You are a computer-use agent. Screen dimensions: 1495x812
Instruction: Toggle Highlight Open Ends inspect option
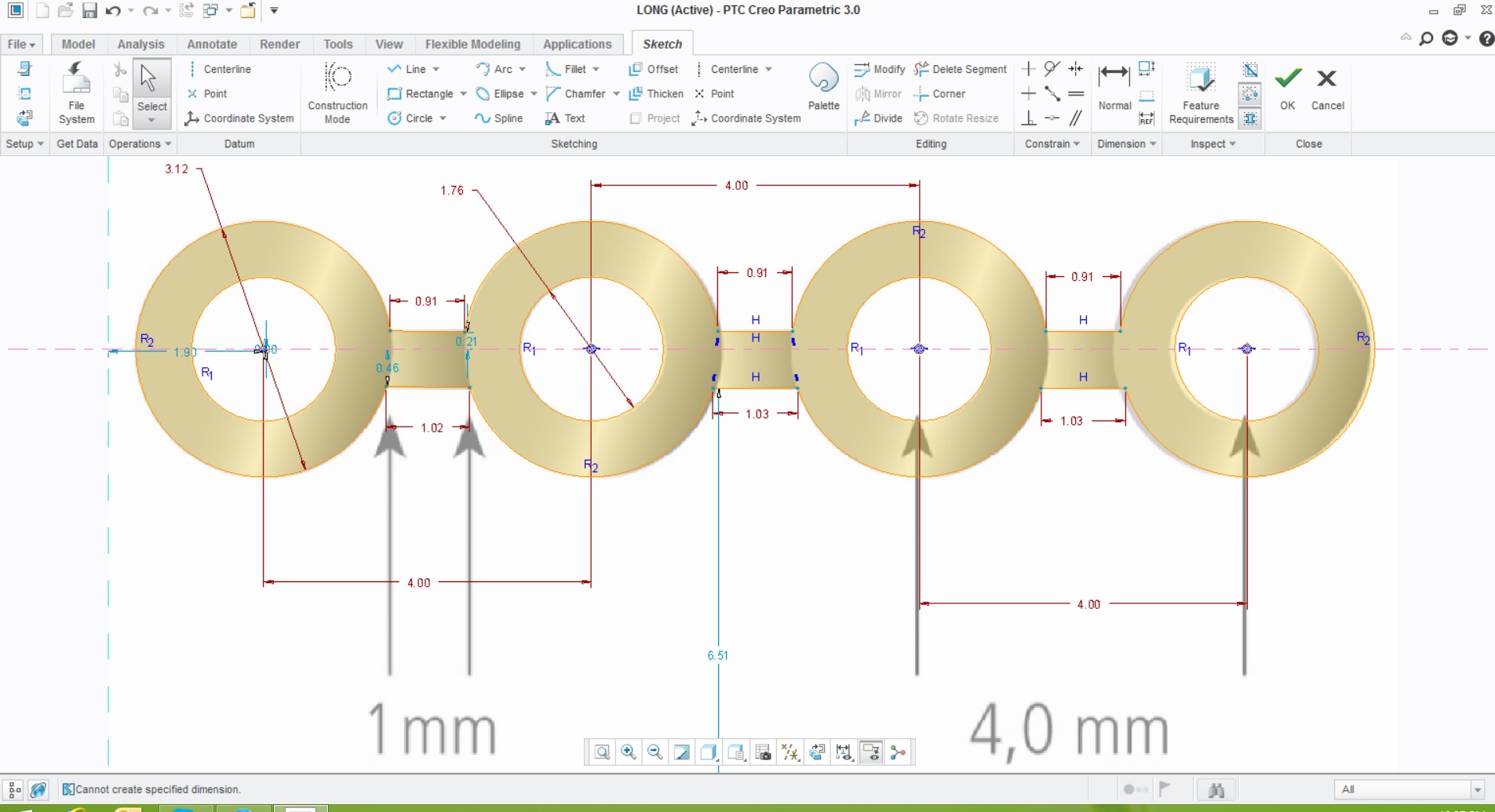(x=1250, y=94)
